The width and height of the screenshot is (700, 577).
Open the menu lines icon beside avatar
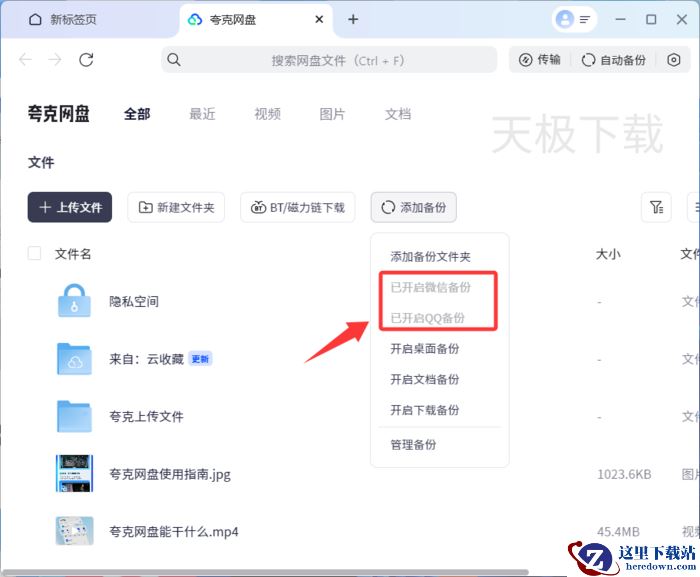pos(585,20)
